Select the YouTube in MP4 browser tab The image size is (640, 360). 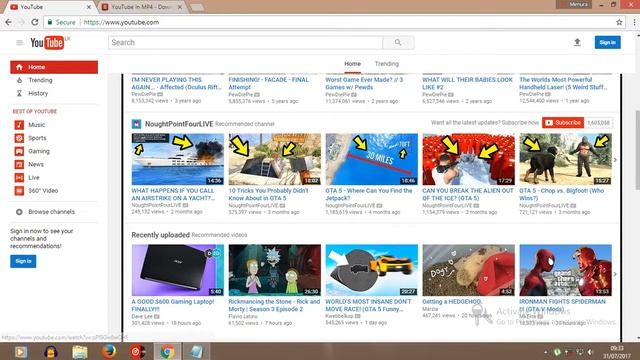pyautogui.click(x=143, y=7)
